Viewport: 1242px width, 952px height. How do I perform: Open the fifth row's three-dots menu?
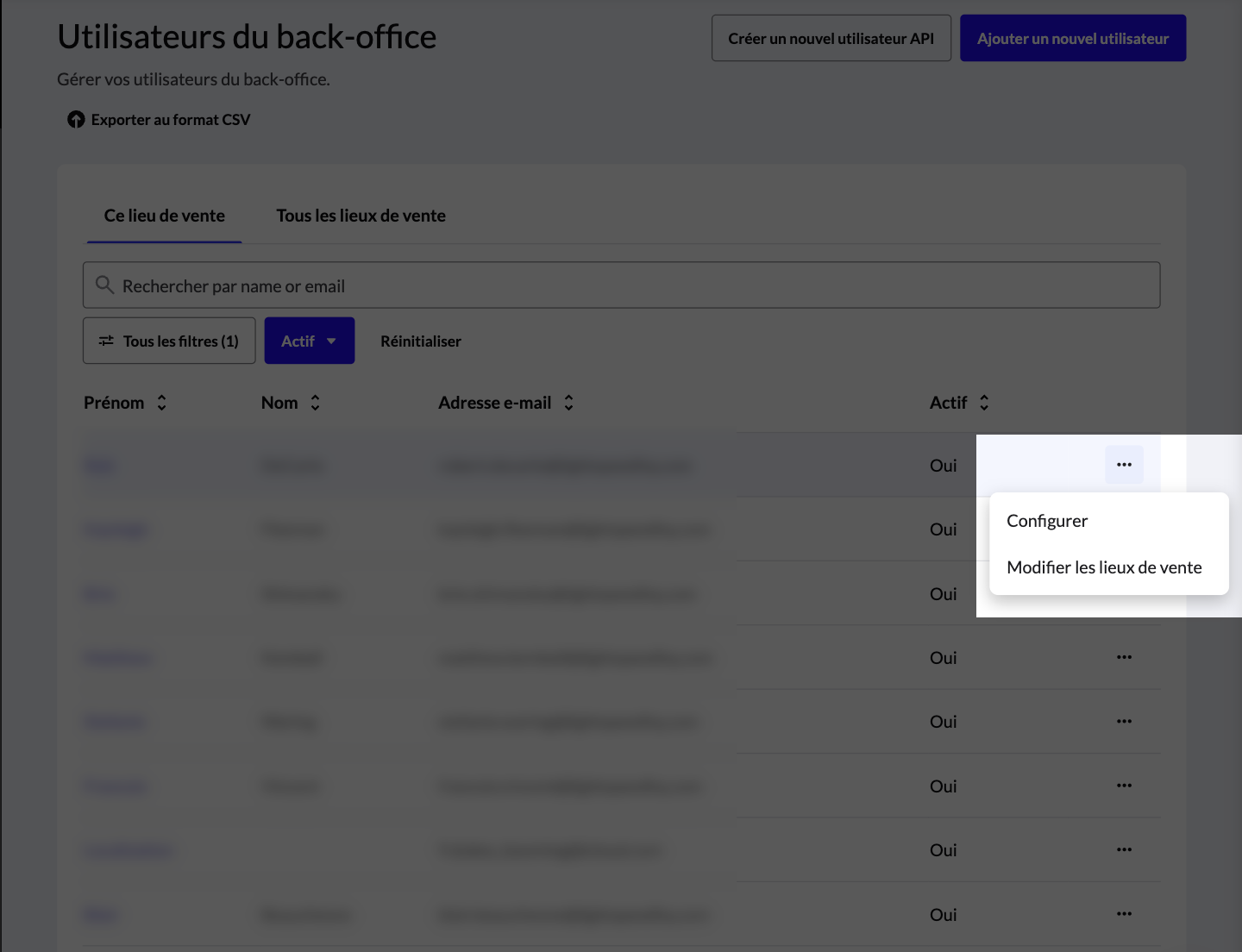coord(1124,721)
